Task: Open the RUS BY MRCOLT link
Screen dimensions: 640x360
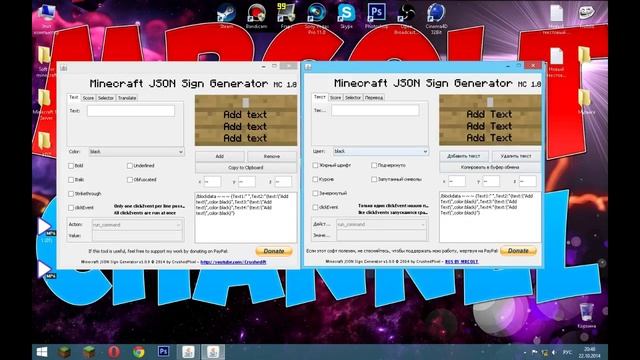Action: (461, 262)
